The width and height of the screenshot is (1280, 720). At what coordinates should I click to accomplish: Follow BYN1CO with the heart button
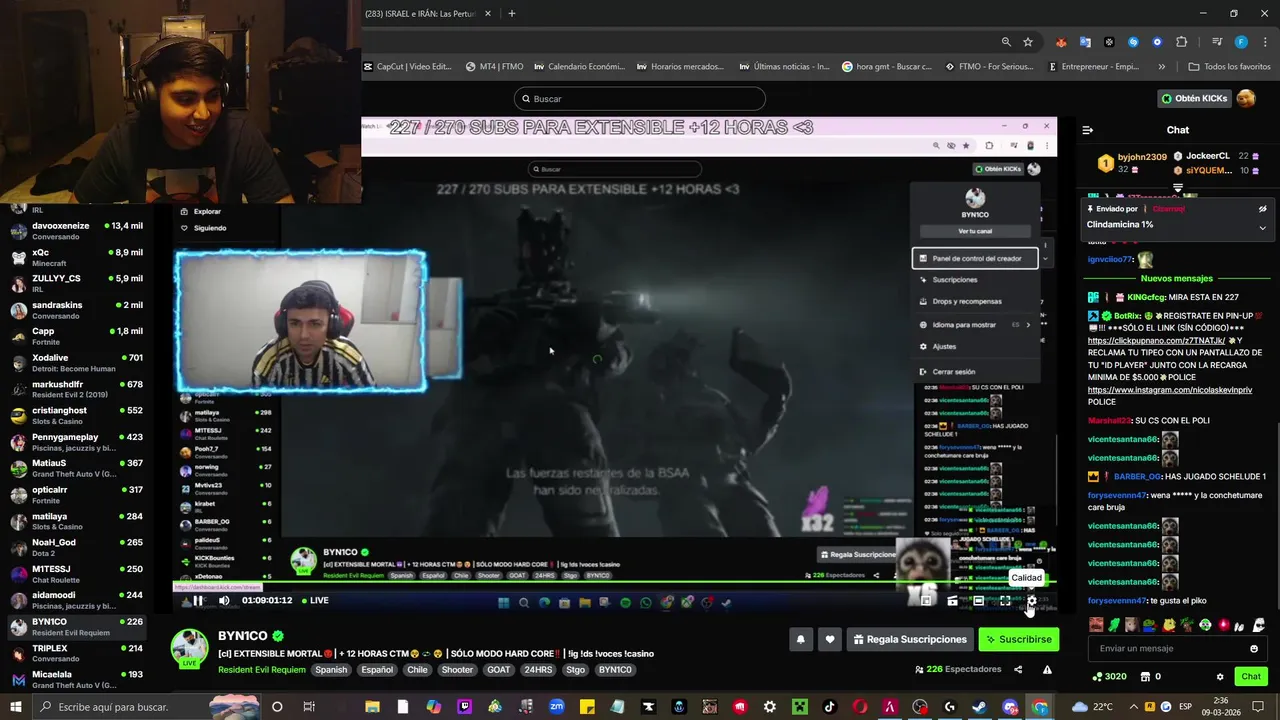point(829,639)
